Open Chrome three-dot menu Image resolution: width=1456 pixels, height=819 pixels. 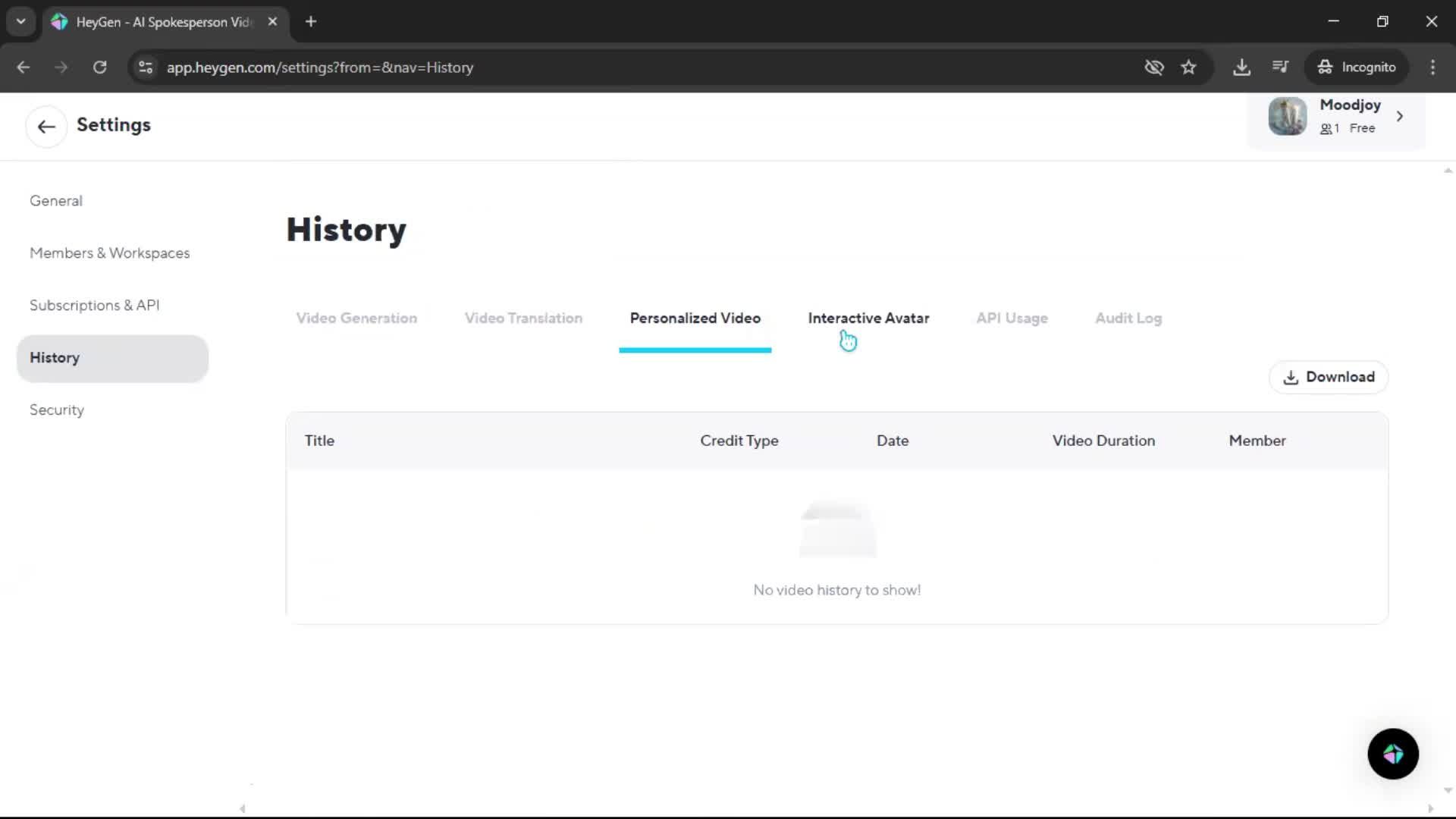click(1432, 67)
